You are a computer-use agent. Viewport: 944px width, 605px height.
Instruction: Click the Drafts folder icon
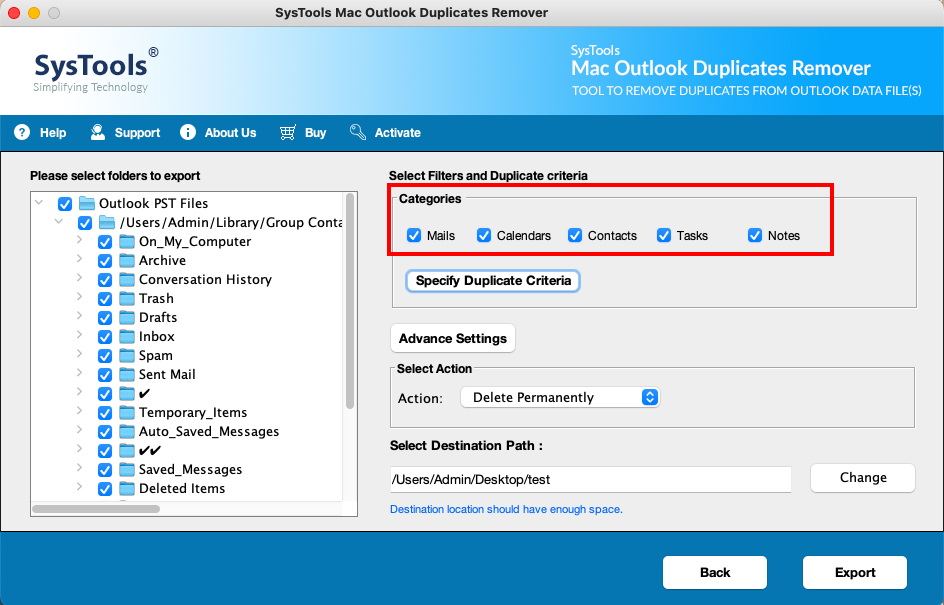point(127,317)
